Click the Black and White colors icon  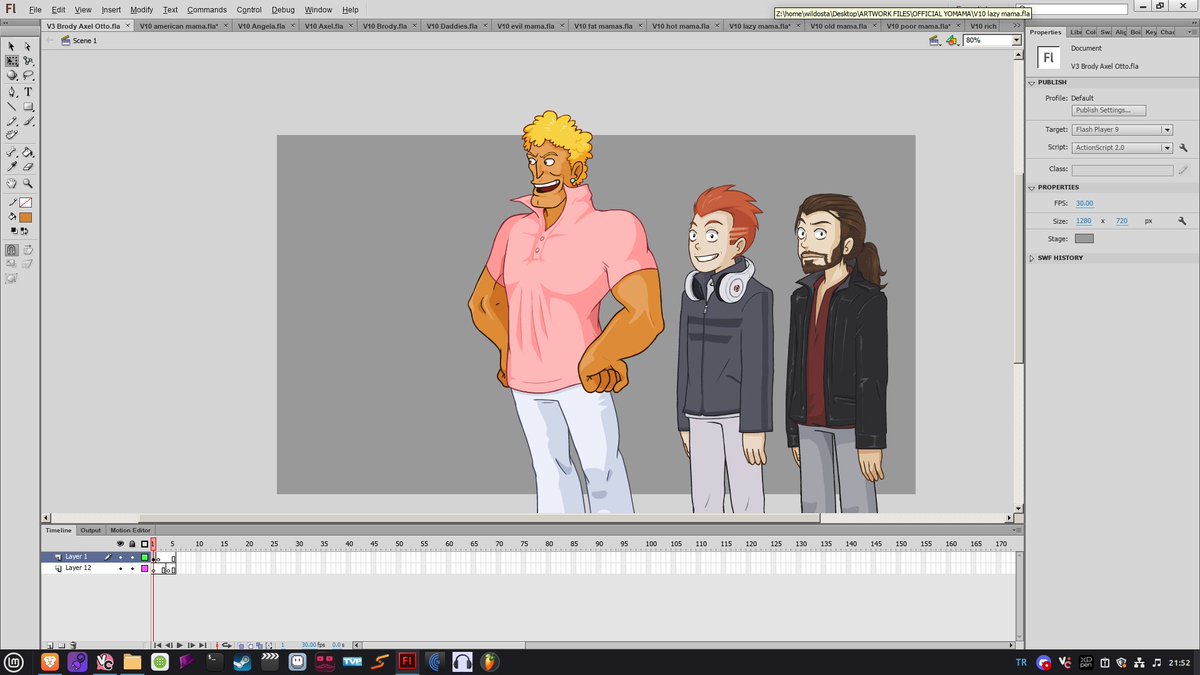[13, 230]
